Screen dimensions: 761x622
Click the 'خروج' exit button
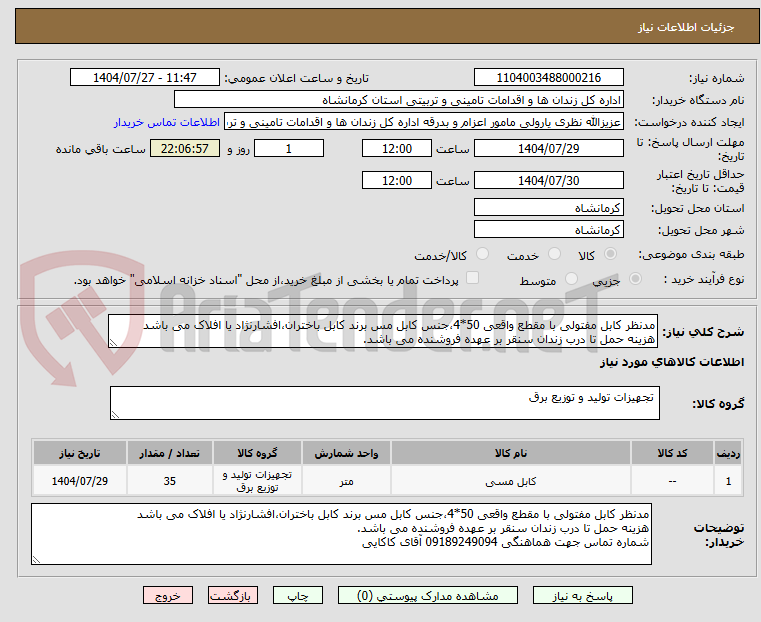click(167, 595)
